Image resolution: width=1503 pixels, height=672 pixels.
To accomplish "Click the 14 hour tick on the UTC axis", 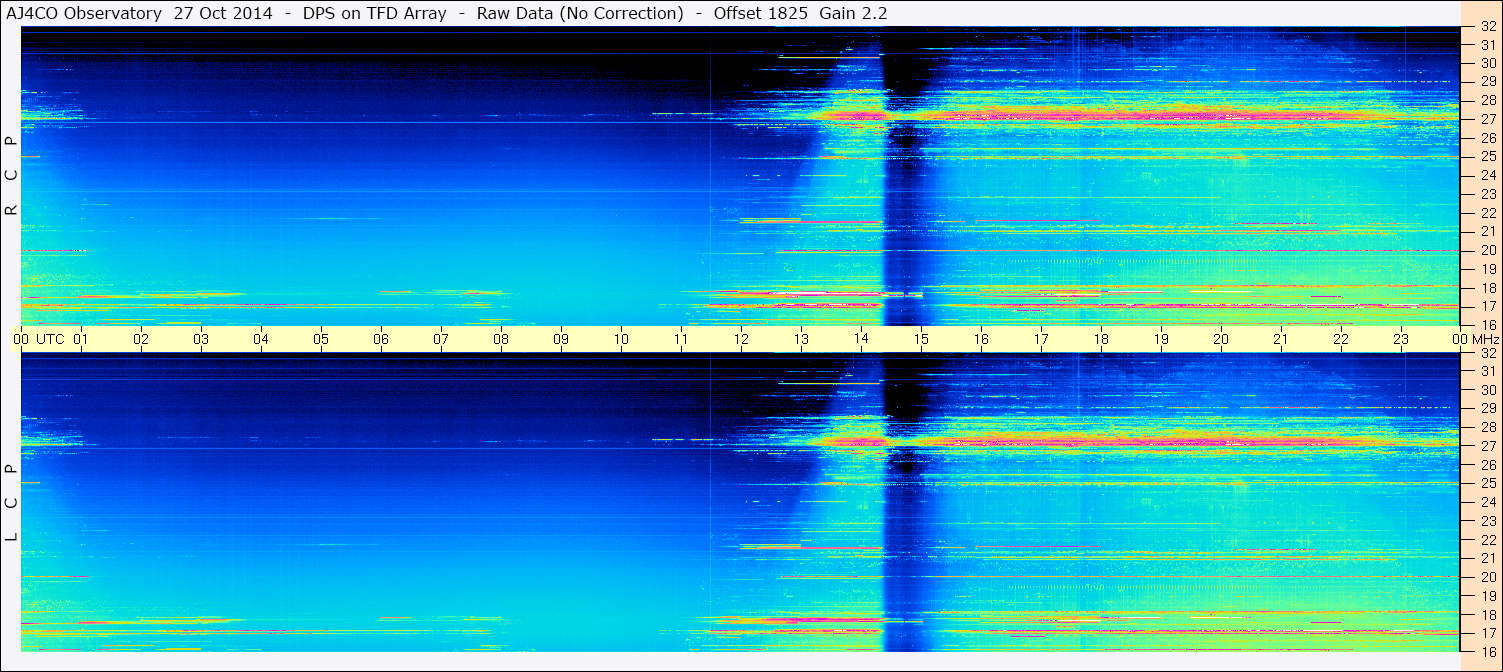I will (x=861, y=339).
